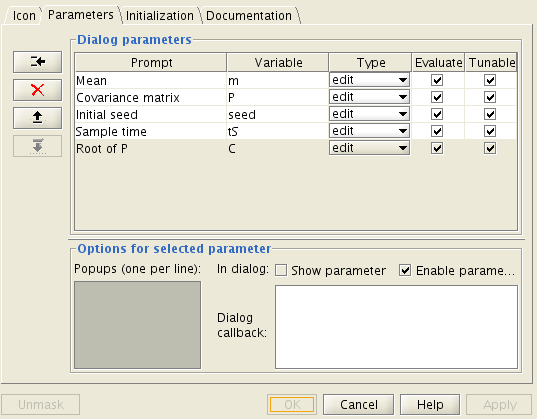Open the Initialization tab
537x419 pixels.
pyautogui.click(x=160, y=16)
